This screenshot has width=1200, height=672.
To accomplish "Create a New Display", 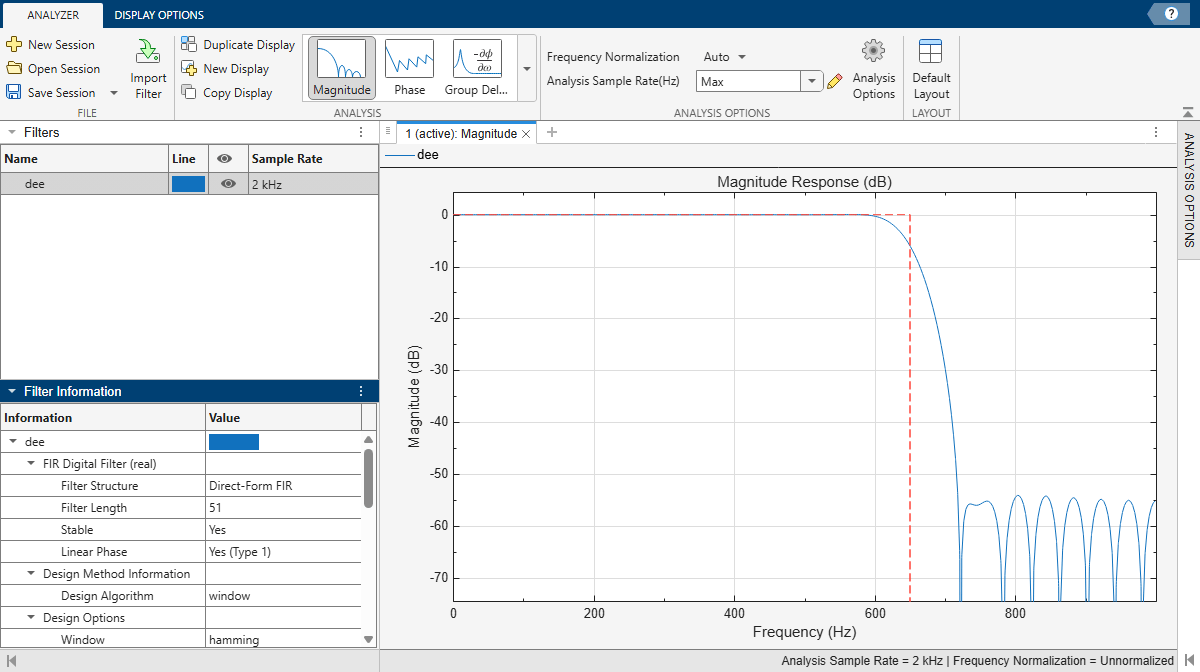I will pyautogui.click(x=225, y=69).
